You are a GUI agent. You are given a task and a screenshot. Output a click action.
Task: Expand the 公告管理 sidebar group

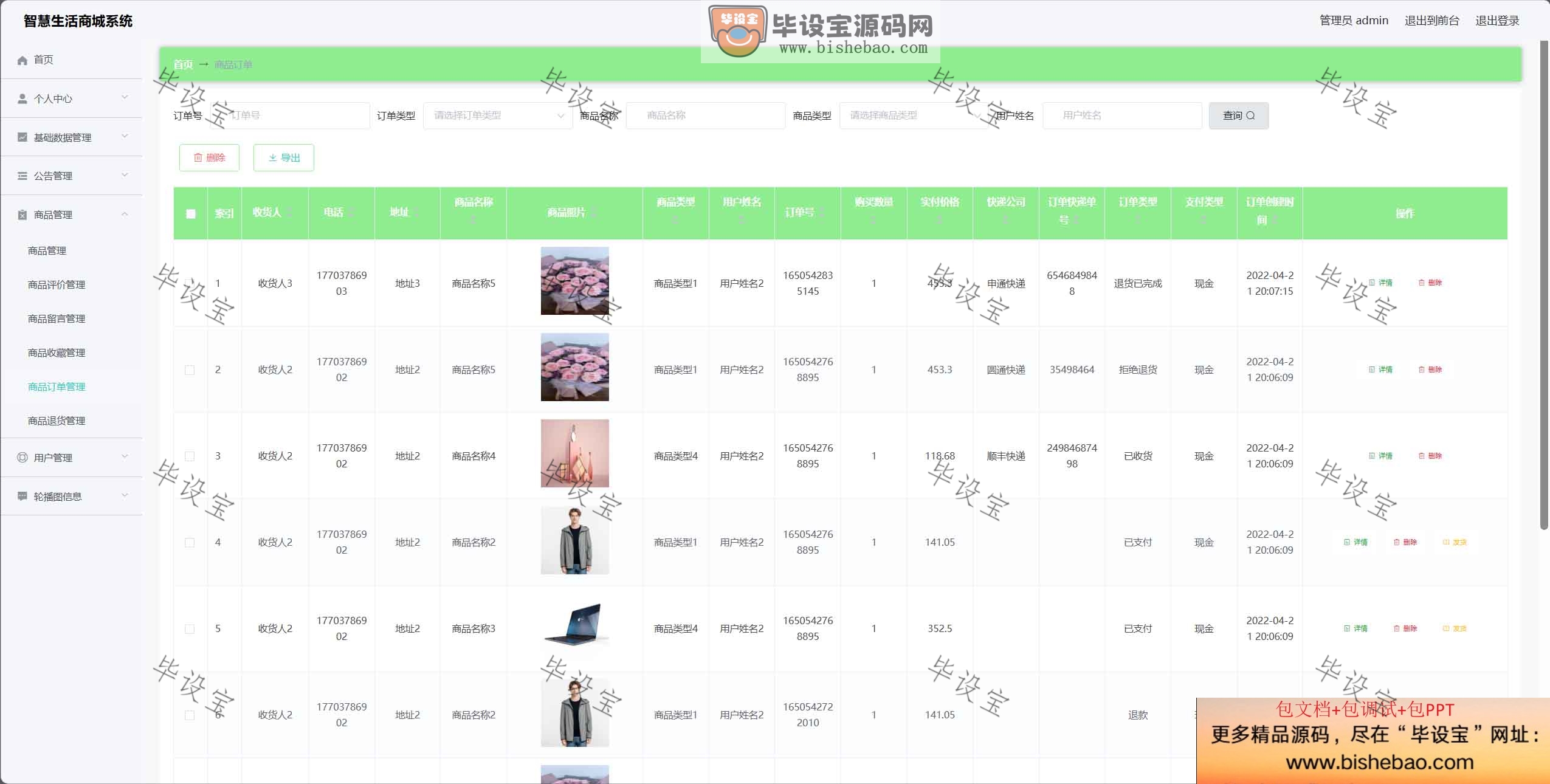click(x=72, y=176)
